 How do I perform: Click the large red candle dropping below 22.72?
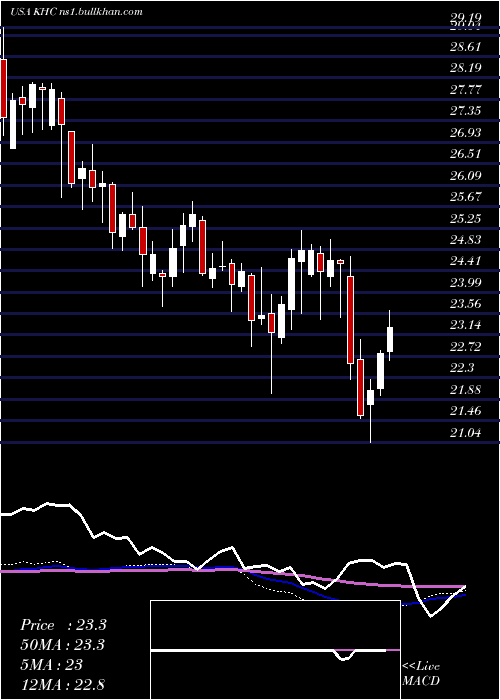coord(351,319)
